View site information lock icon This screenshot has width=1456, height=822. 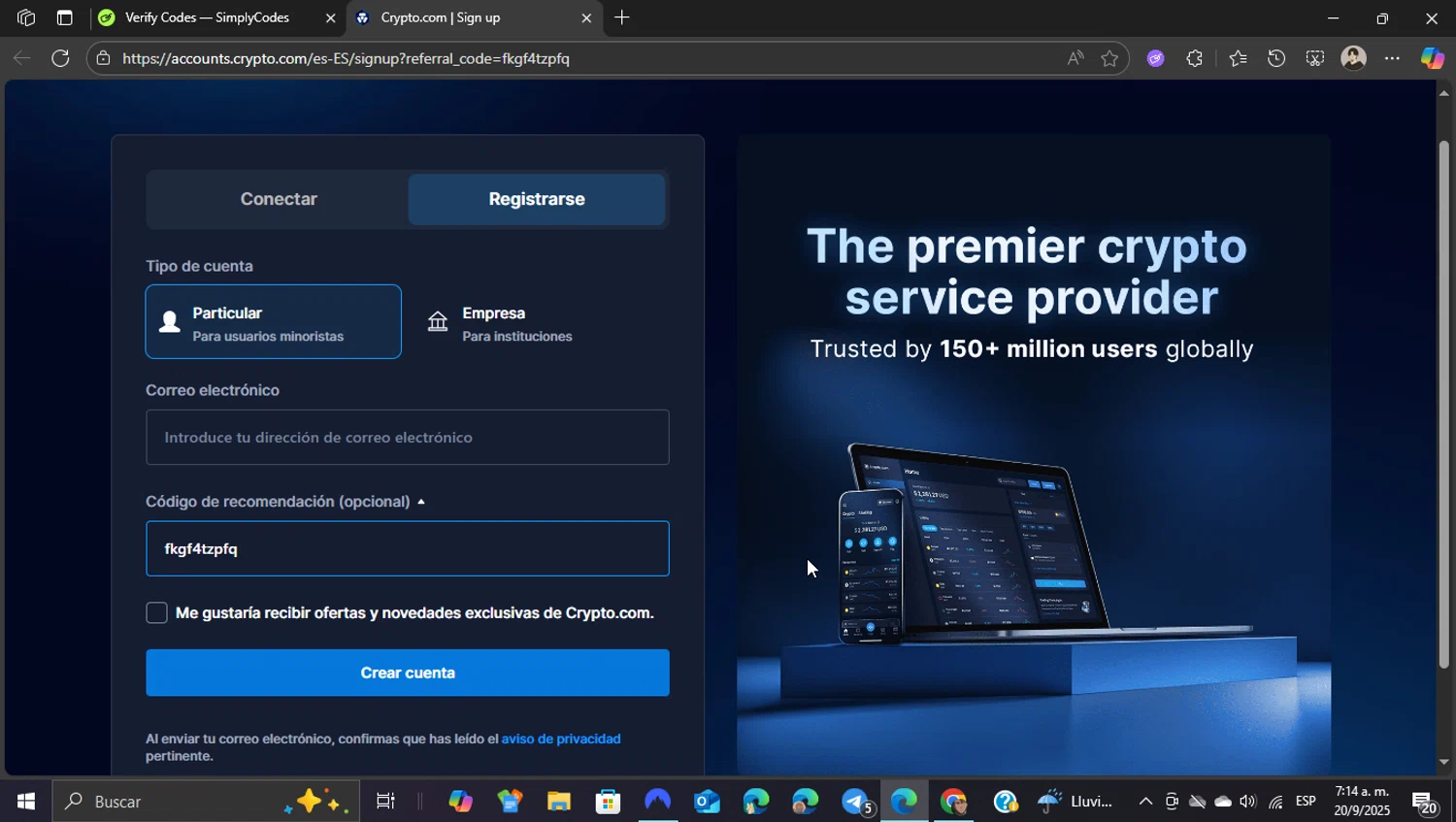104,58
